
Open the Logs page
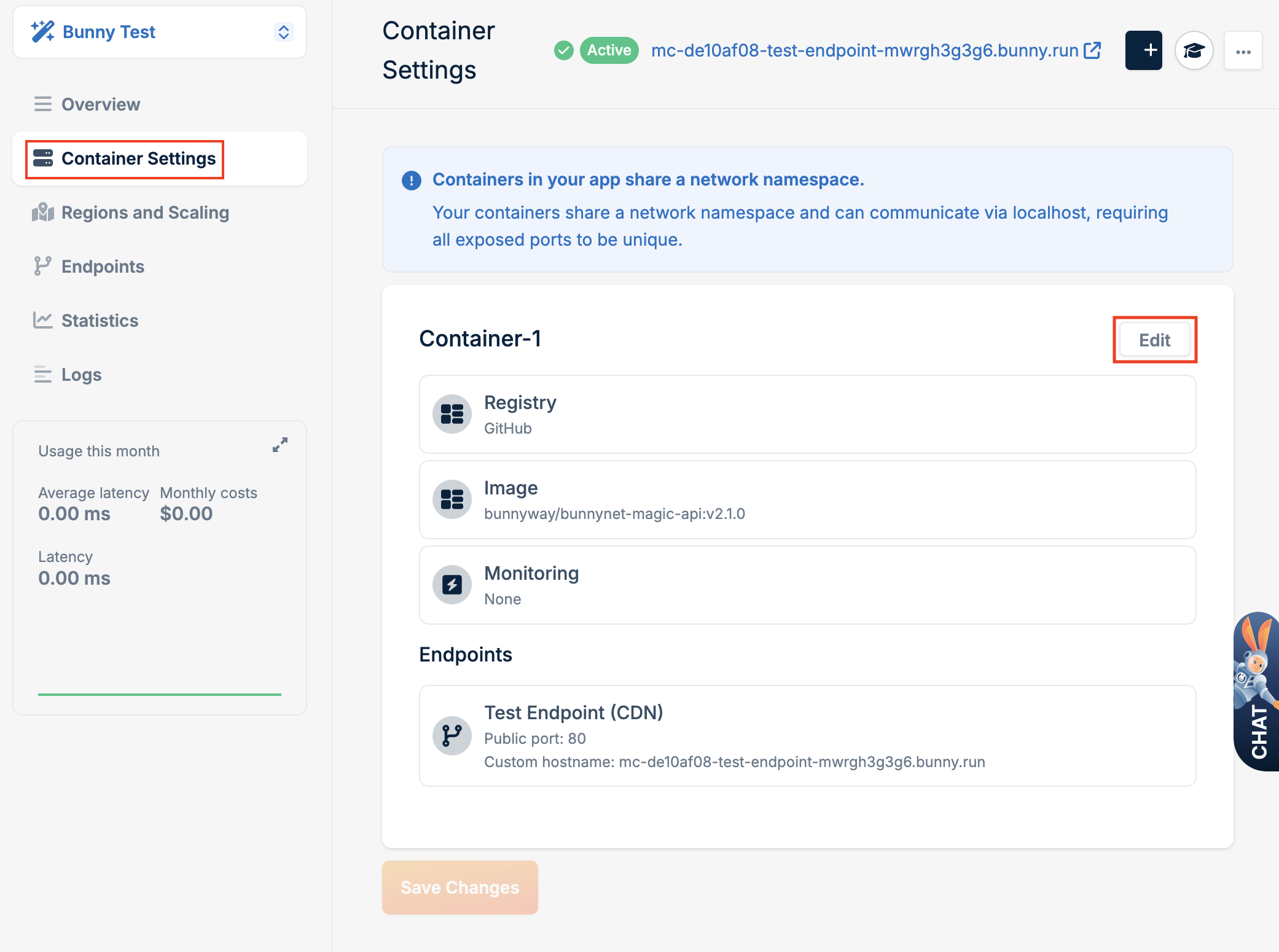coord(81,375)
